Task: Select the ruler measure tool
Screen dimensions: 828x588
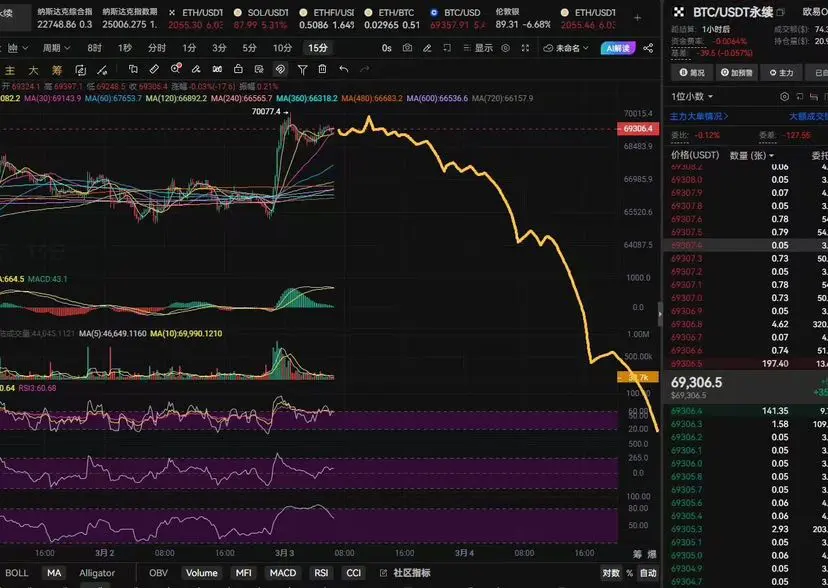Action: [x=154, y=69]
